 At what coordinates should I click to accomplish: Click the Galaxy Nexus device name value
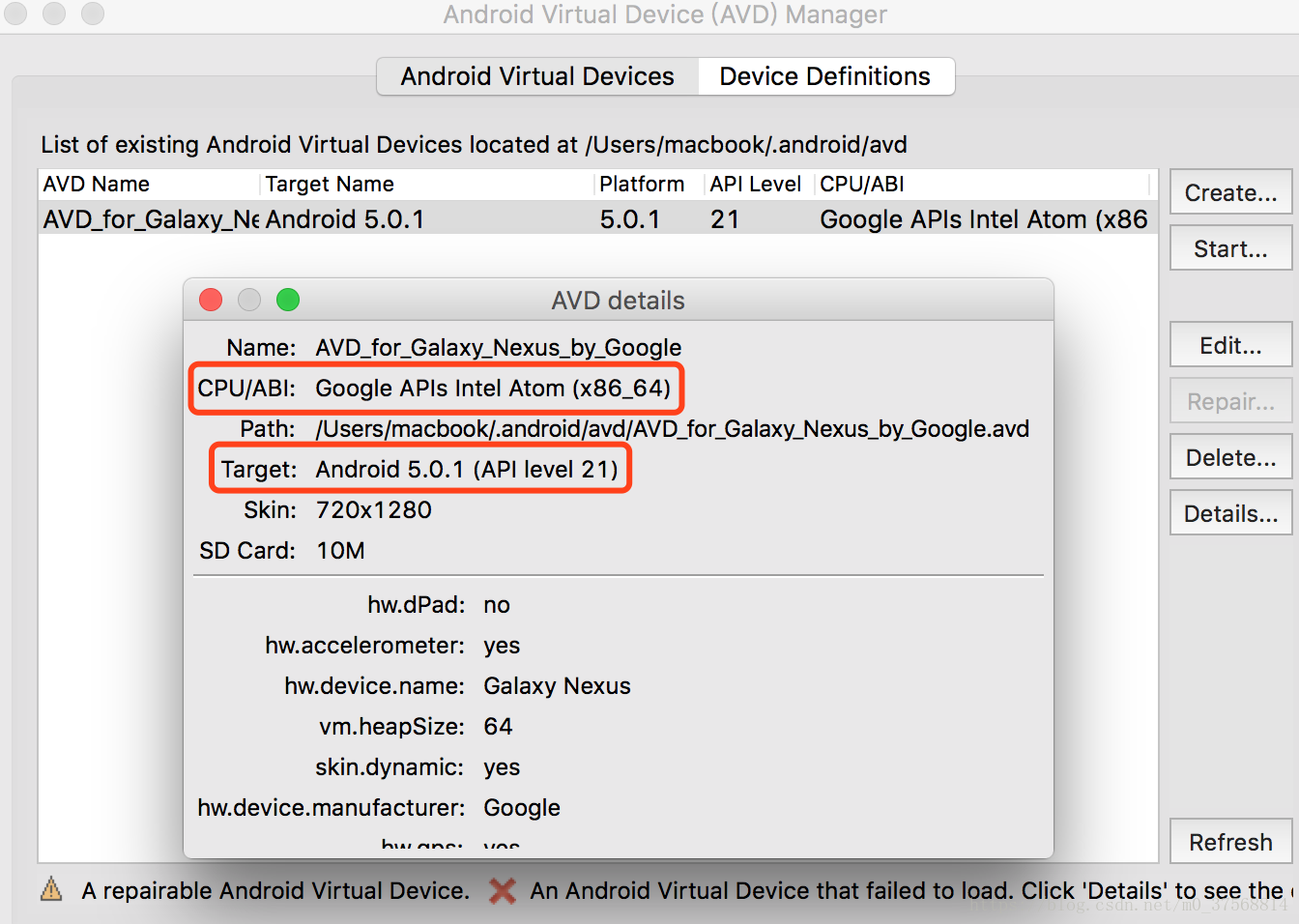pyautogui.click(x=557, y=686)
